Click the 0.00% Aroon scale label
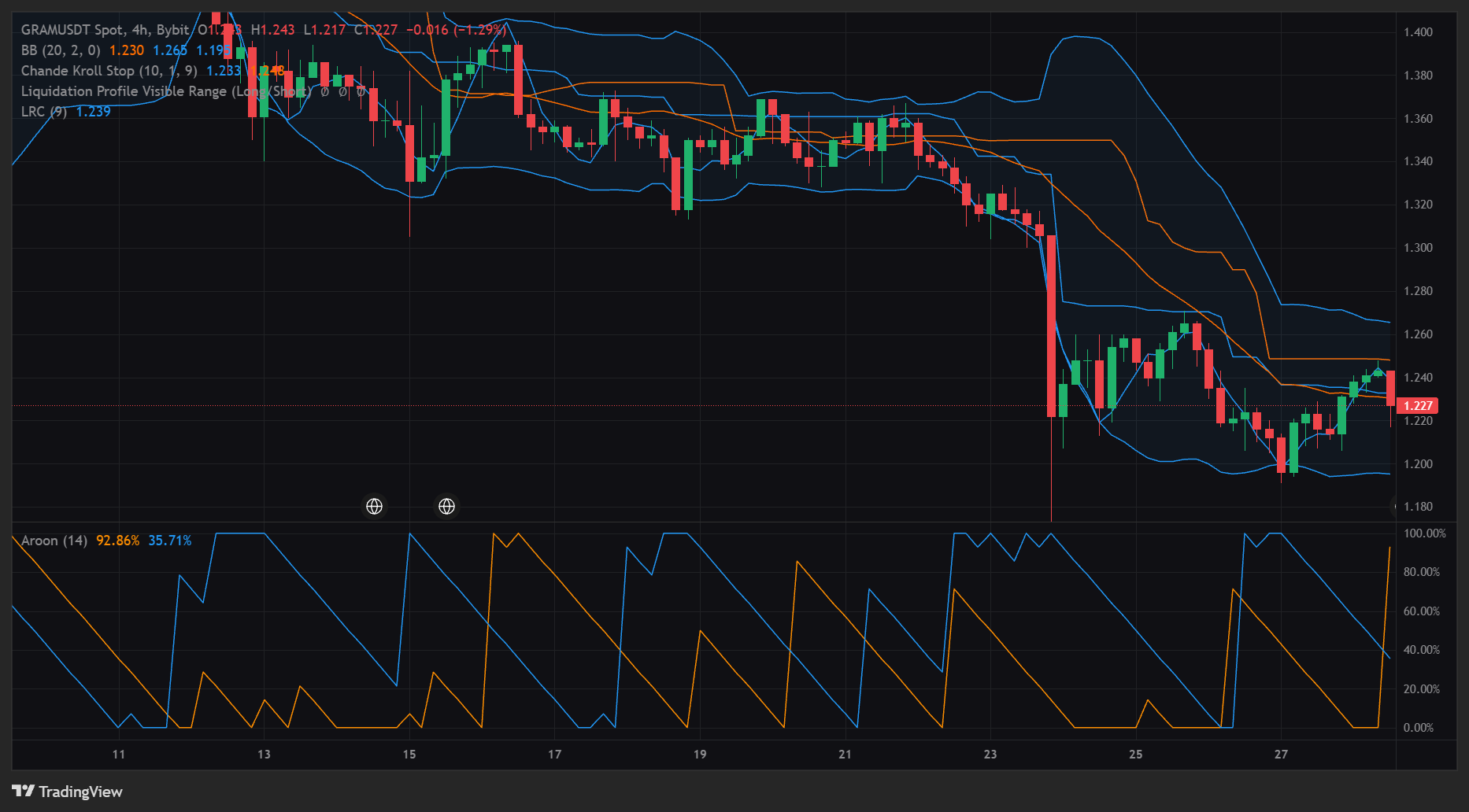Viewport: 1469px width, 812px height. pos(1419,728)
